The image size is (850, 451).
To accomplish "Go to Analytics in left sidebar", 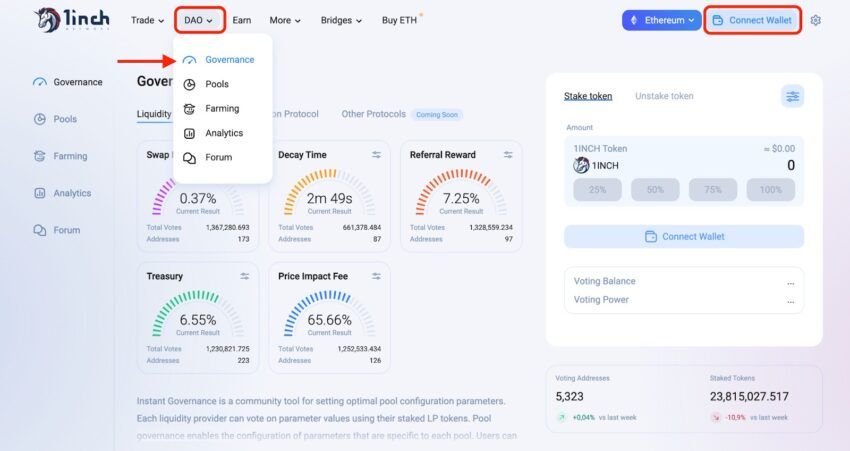I will click(x=62, y=193).
